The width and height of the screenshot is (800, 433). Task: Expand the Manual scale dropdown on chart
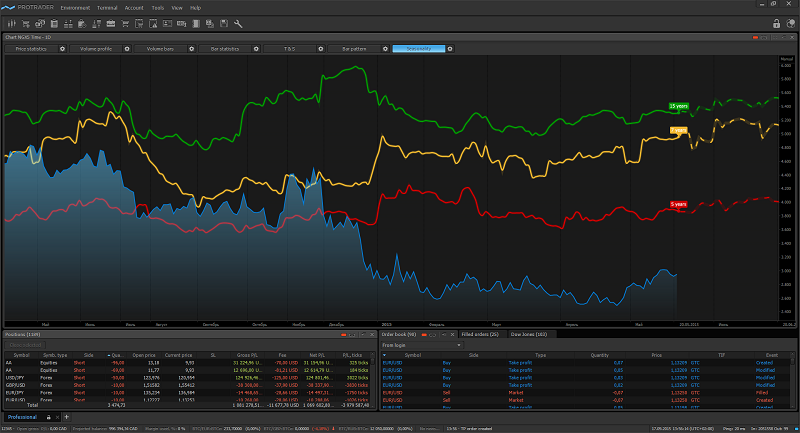tap(785, 59)
